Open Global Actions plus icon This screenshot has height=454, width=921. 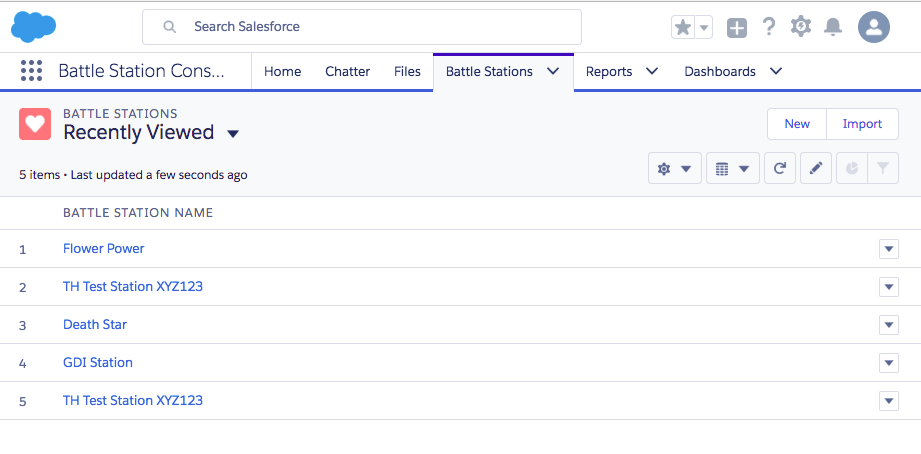pyautogui.click(x=737, y=28)
